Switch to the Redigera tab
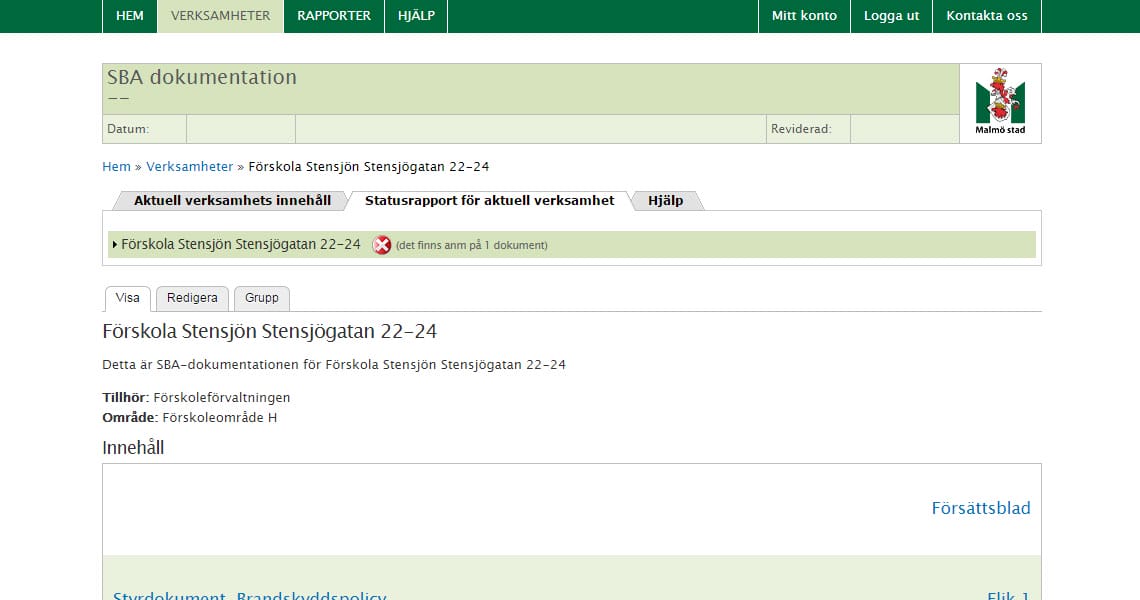The width and height of the screenshot is (1140, 600). tap(192, 298)
